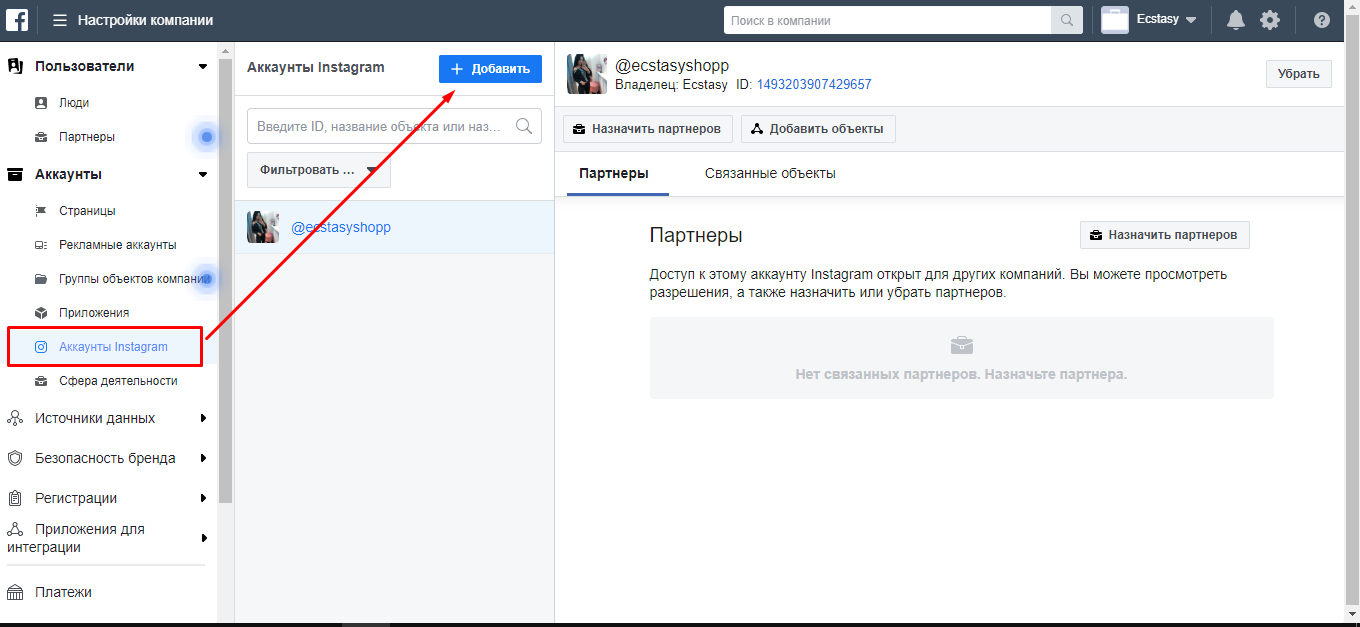Click the company search field

[887, 20]
